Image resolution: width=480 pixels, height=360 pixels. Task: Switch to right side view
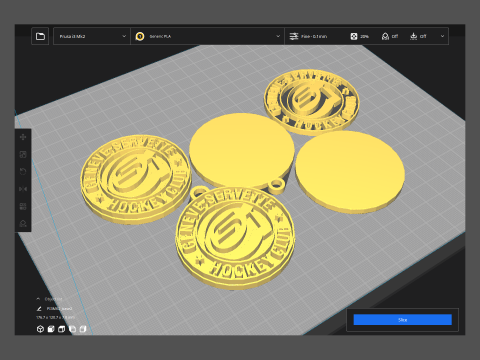(x=83, y=329)
